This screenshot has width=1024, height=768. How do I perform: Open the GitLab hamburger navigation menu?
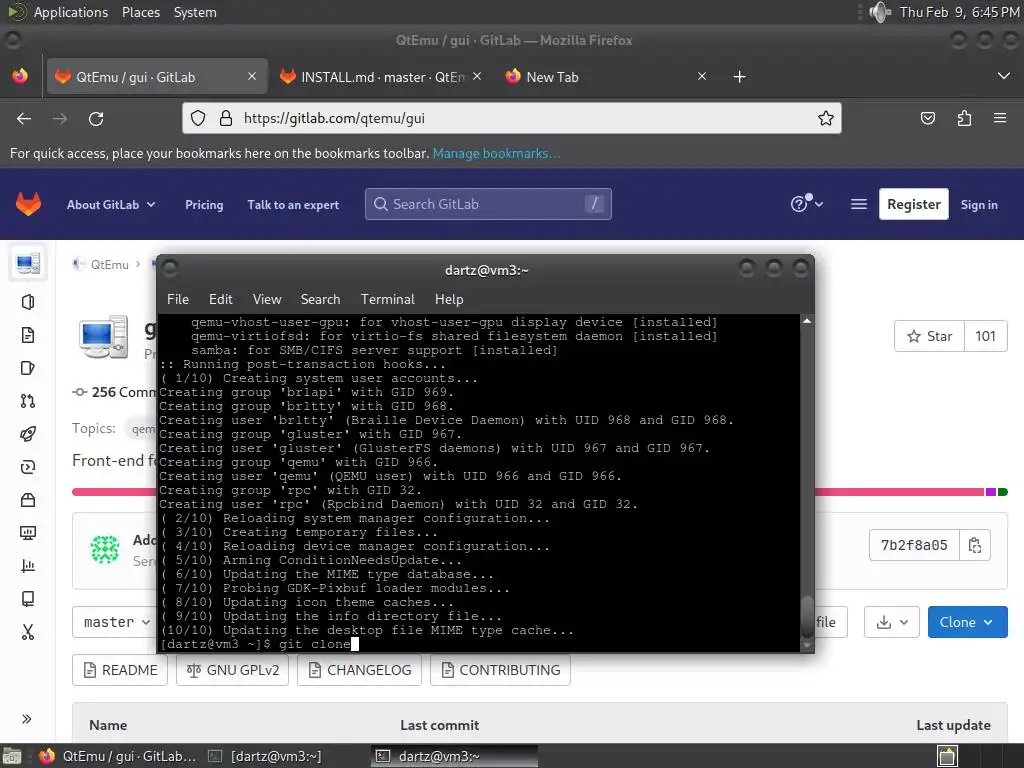[x=859, y=204]
